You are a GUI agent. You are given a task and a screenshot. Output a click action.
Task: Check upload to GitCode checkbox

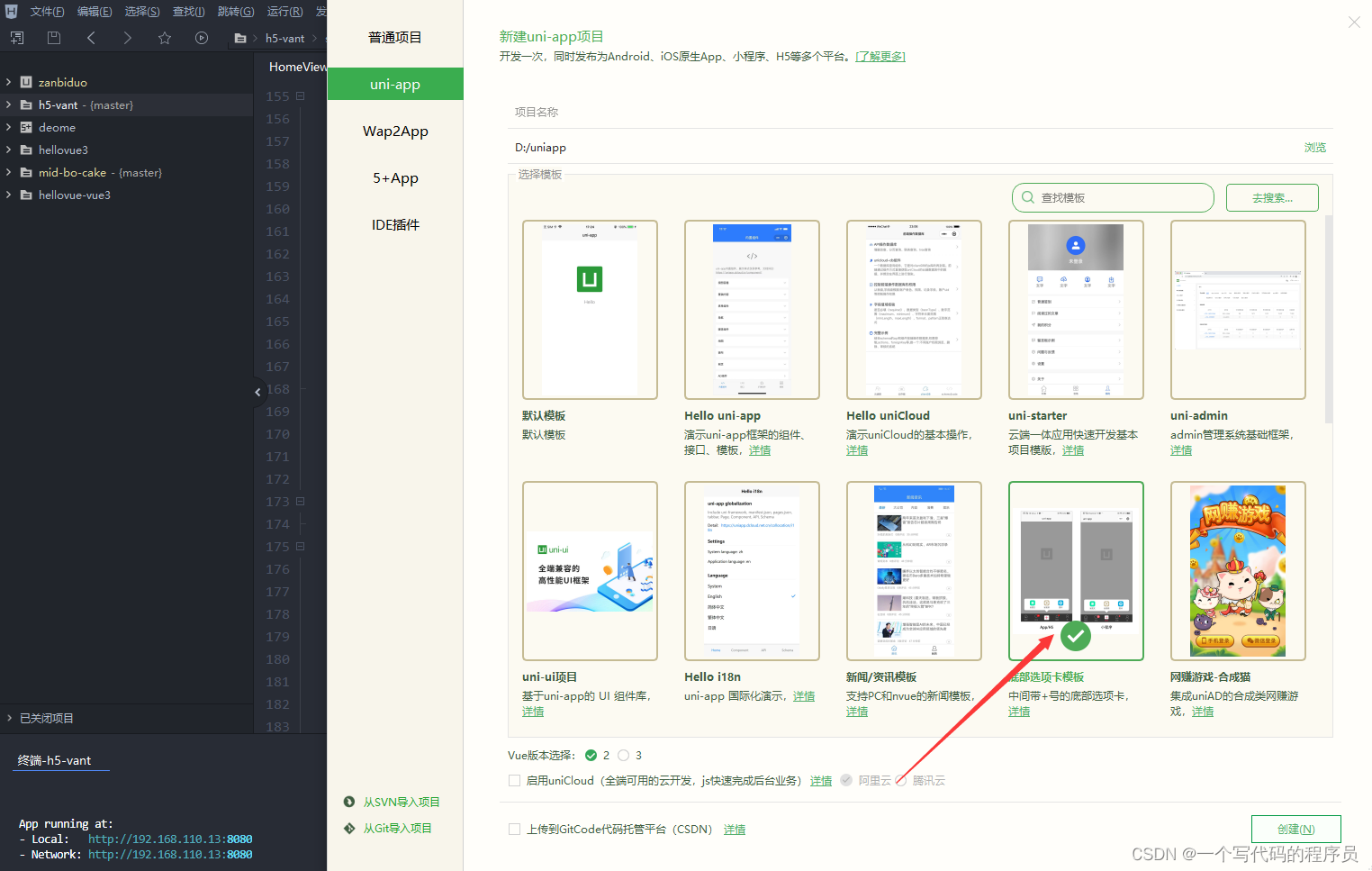[514, 829]
